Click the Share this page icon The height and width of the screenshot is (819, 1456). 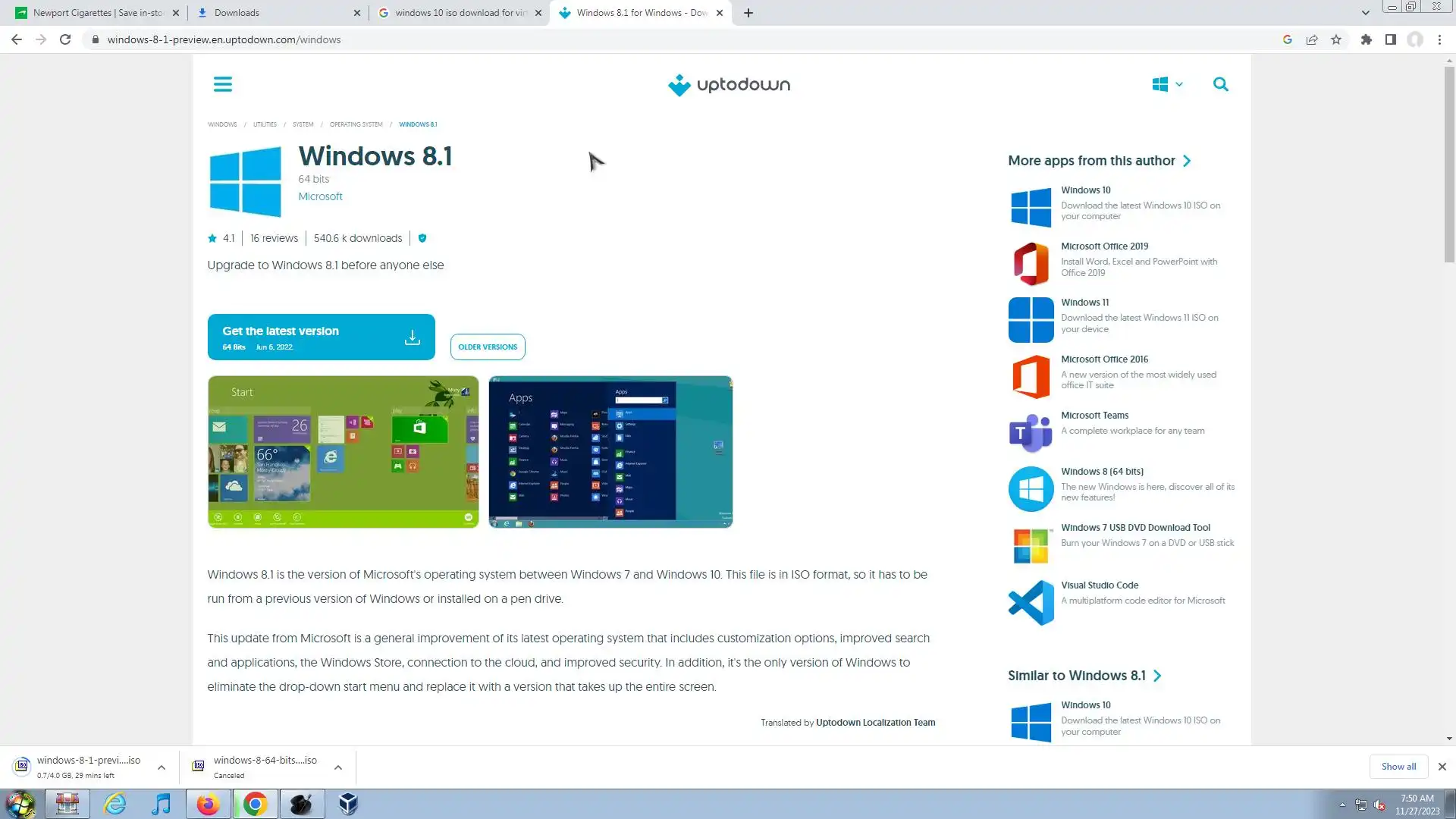1312,39
